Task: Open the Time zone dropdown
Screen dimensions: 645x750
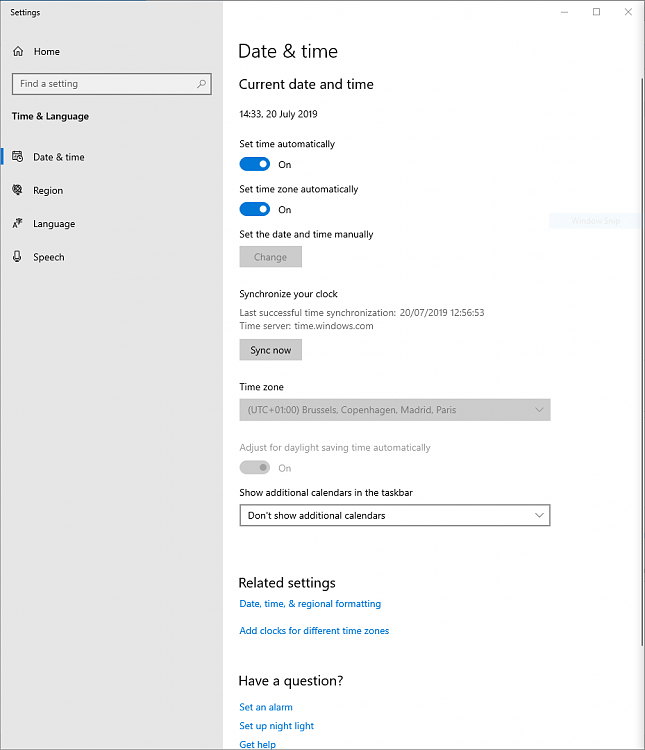Action: (x=395, y=410)
